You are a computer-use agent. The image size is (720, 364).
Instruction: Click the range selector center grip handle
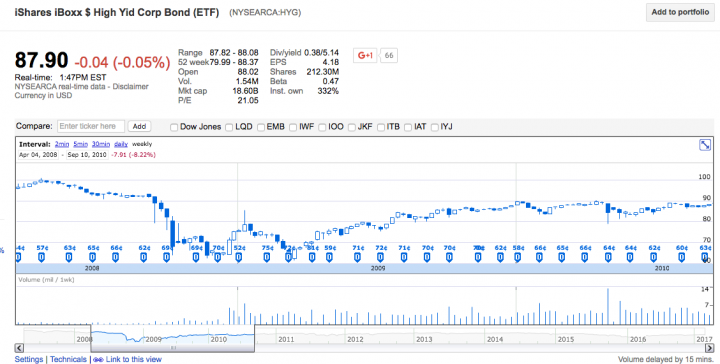(x=173, y=348)
